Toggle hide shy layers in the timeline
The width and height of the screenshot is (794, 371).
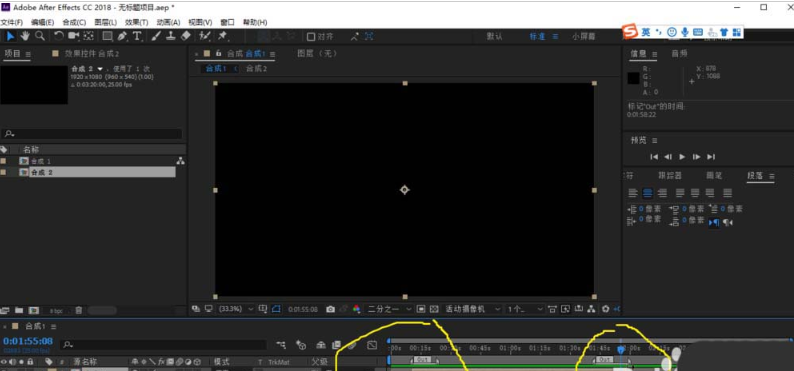pyautogui.click(x=321, y=345)
